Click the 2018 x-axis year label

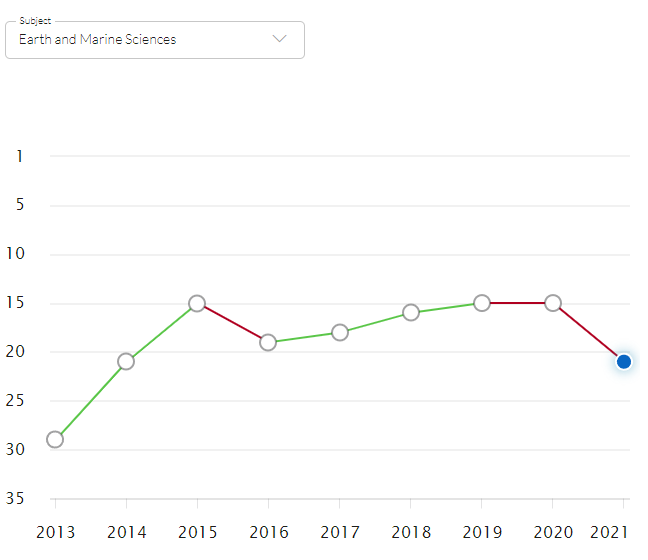[x=411, y=531]
